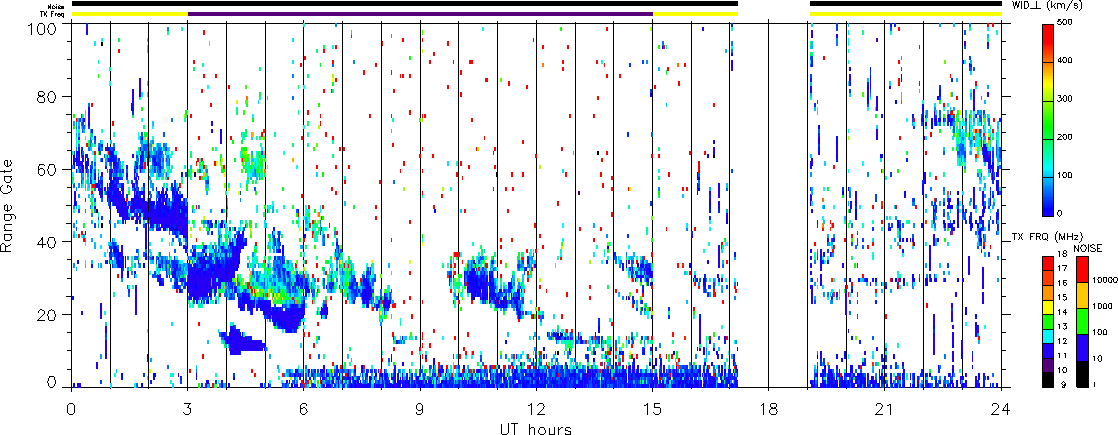The width and height of the screenshot is (1118, 435).
Task: Pick the orange swatch in the NOISE legend
Action: (x=1082, y=295)
